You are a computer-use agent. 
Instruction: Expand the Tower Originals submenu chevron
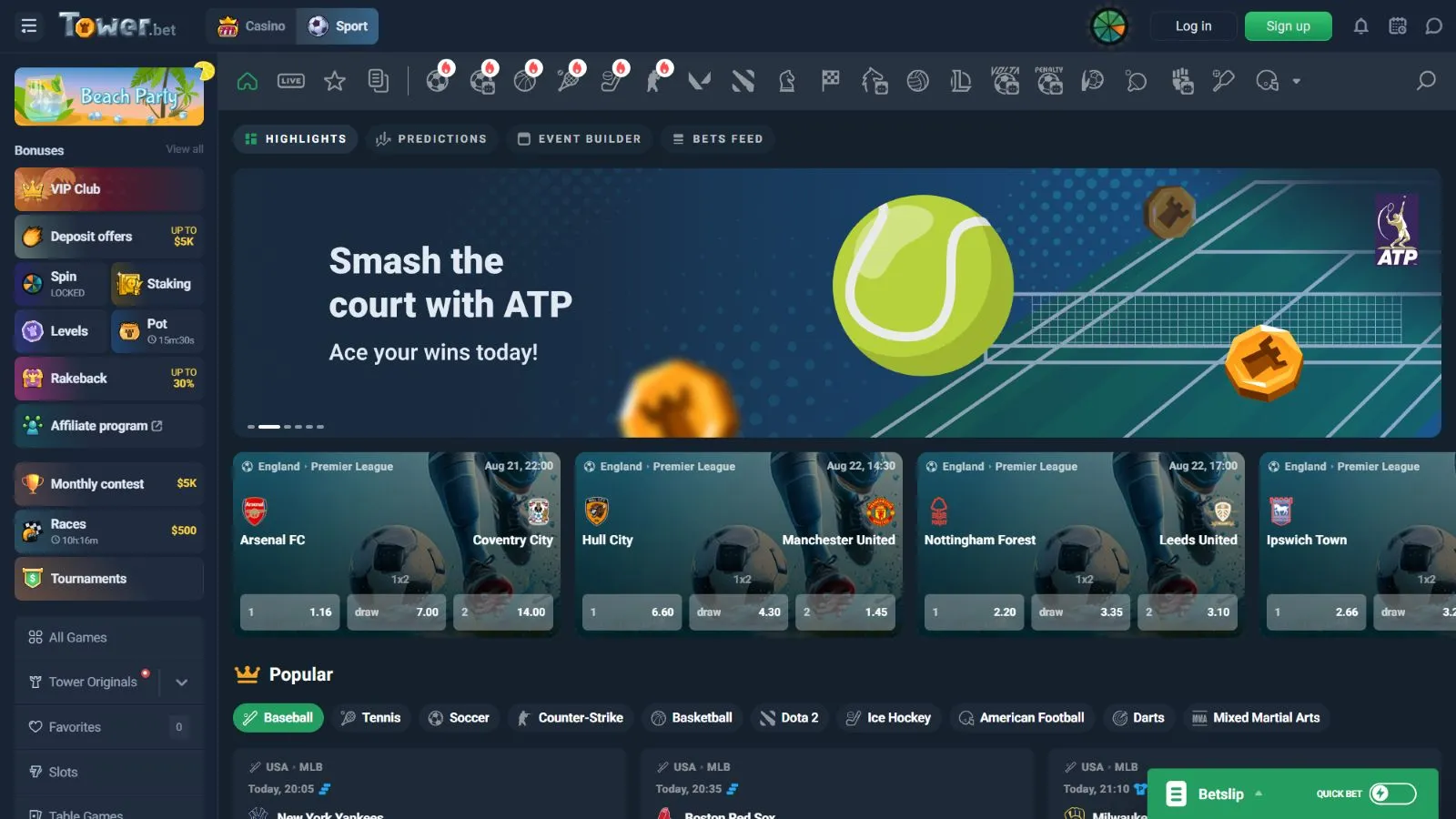pos(182,682)
